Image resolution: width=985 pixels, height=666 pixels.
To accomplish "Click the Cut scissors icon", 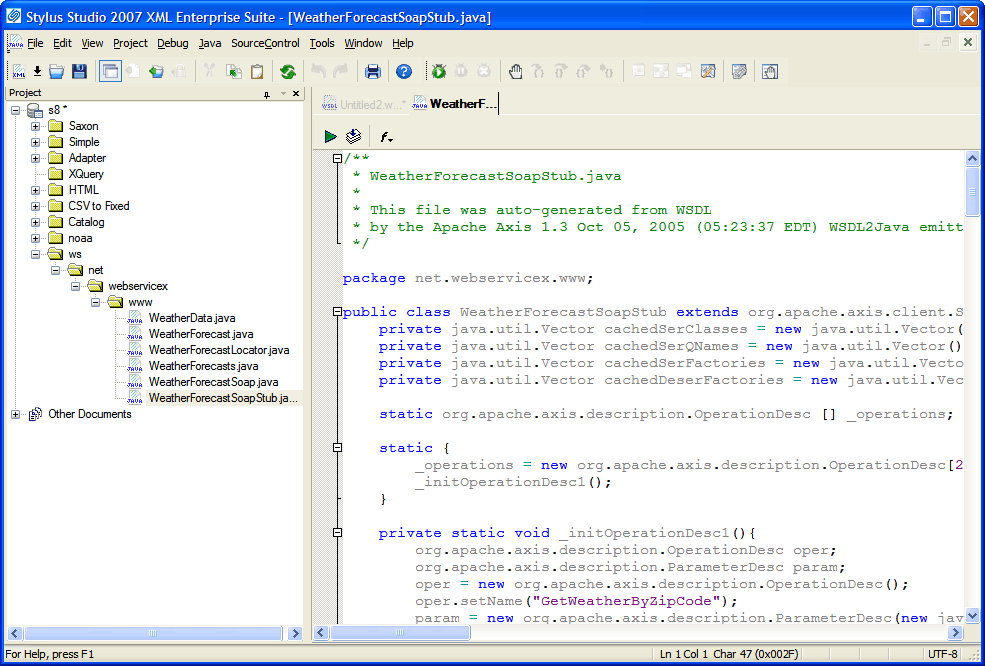I will [209, 72].
